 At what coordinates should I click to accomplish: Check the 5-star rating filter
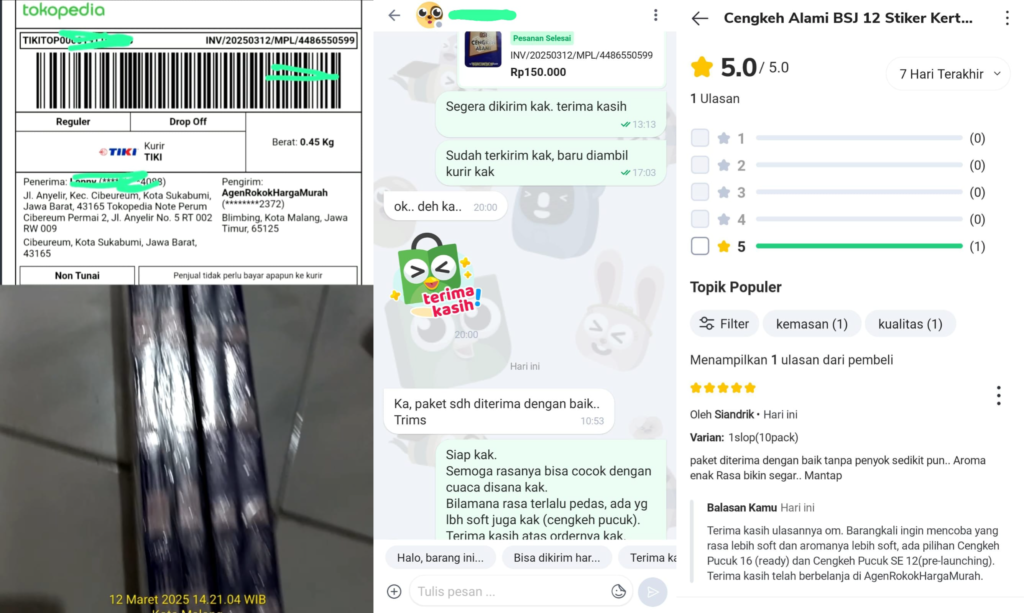pos(699,246)
